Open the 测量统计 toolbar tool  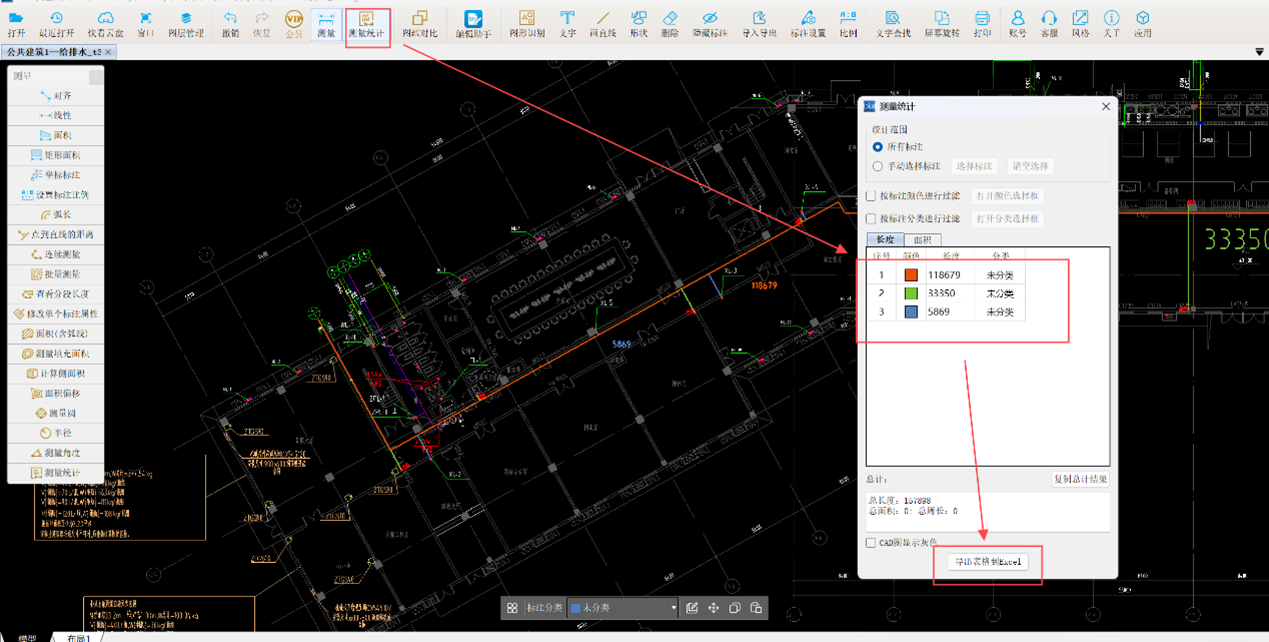pos(366,23)
